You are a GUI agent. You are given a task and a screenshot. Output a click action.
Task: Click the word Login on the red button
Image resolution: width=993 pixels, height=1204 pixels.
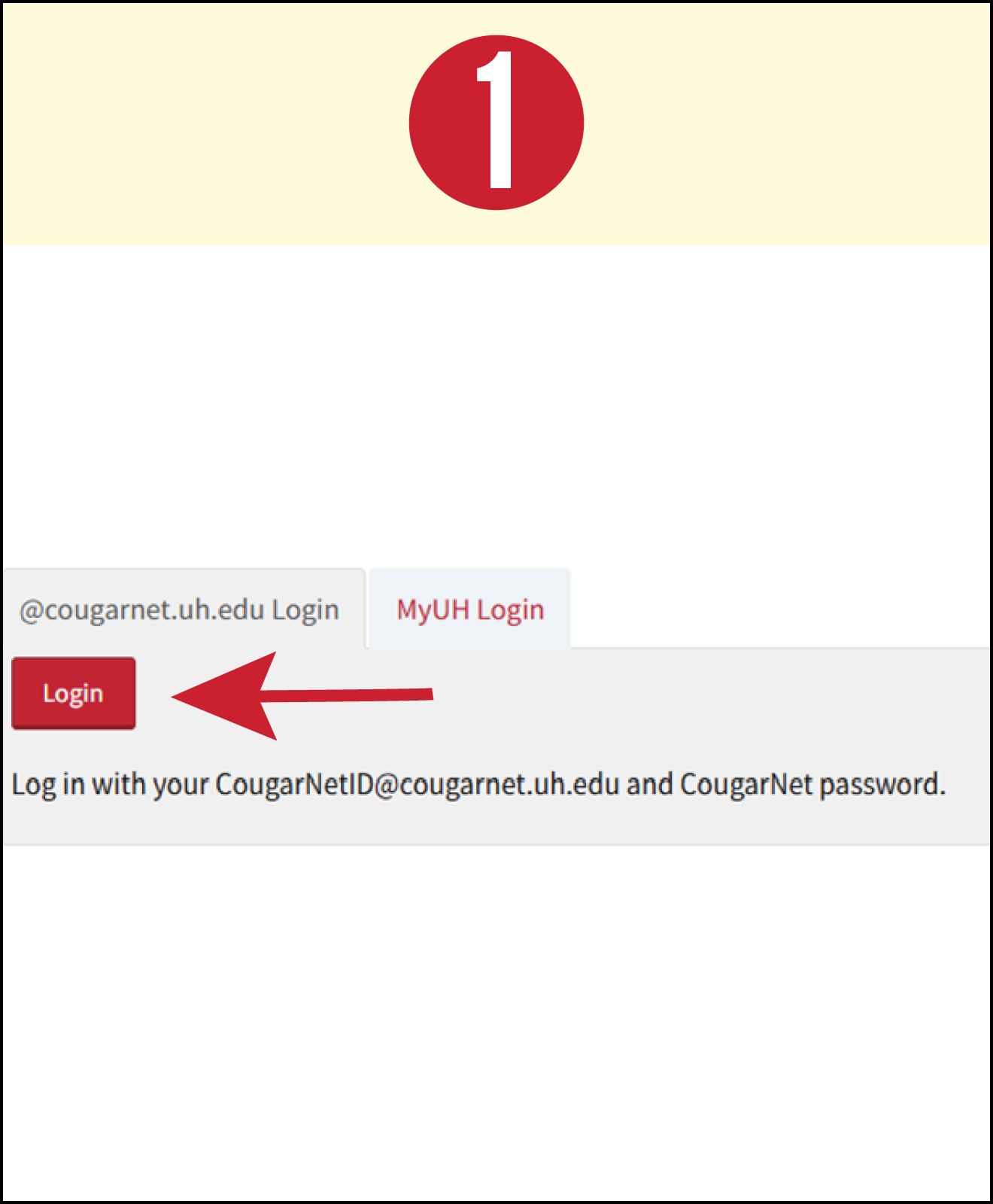73,694
